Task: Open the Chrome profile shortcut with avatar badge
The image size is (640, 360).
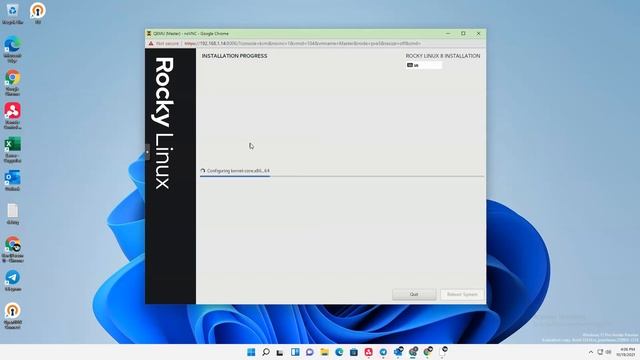Action: pyautogui.click(x=13, y=249)
